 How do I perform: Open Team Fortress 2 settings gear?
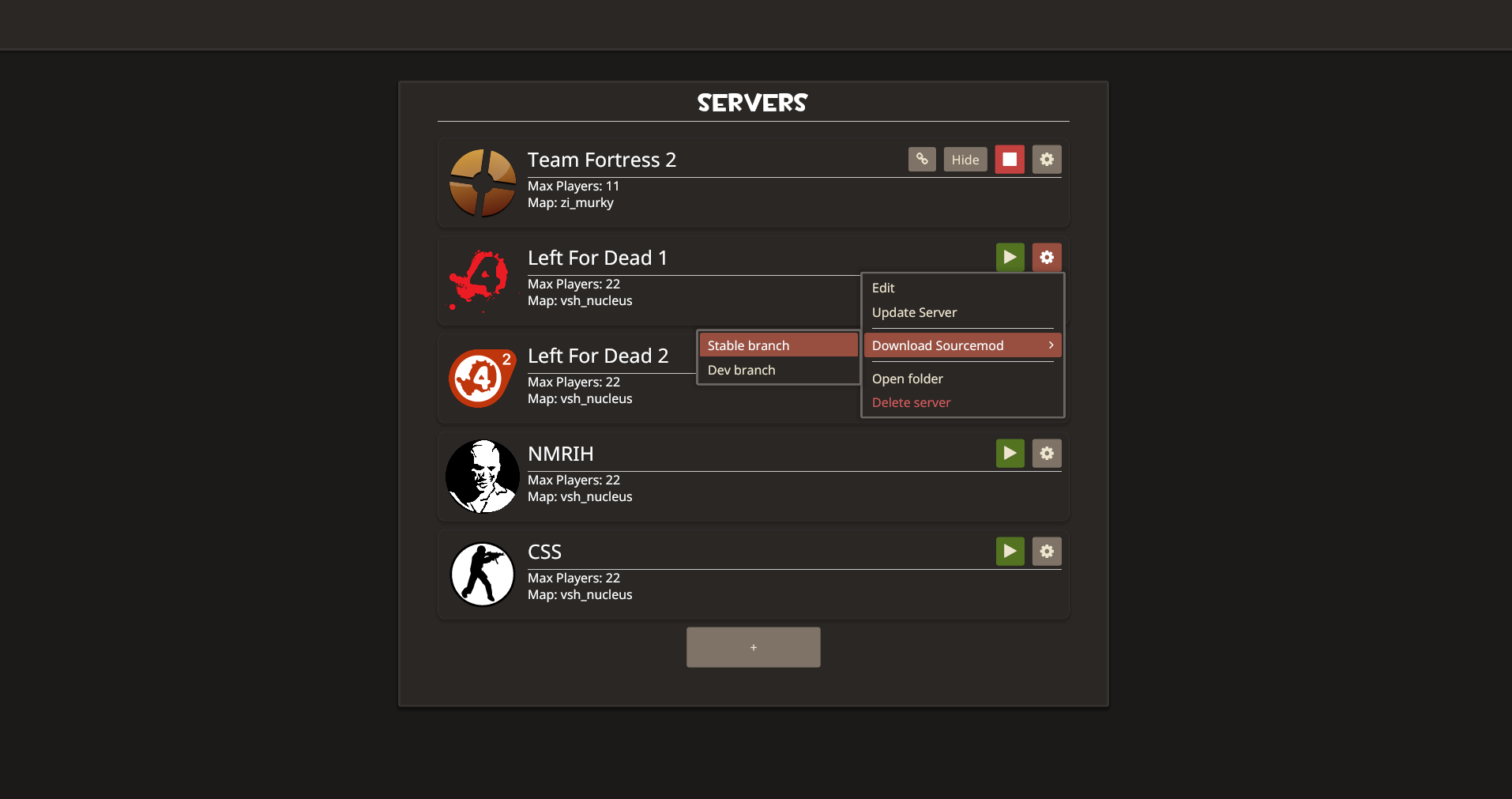[1047, 160]
